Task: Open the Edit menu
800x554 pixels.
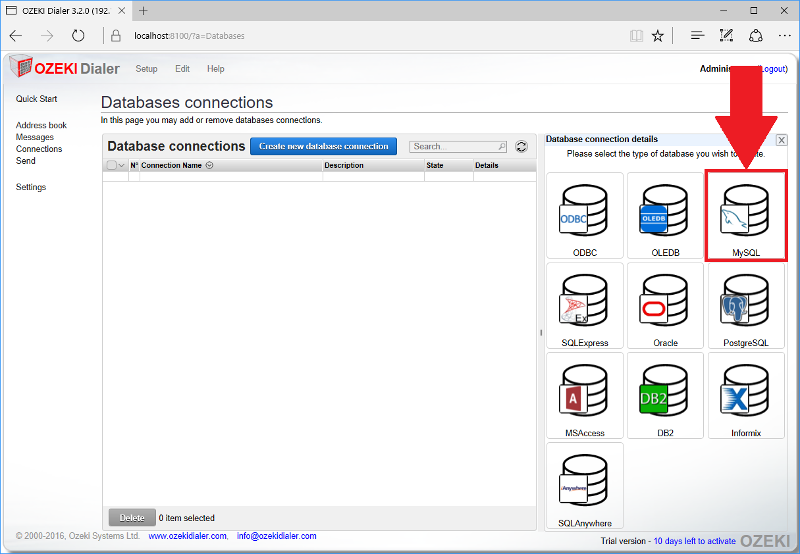Action: coord(182,69)
